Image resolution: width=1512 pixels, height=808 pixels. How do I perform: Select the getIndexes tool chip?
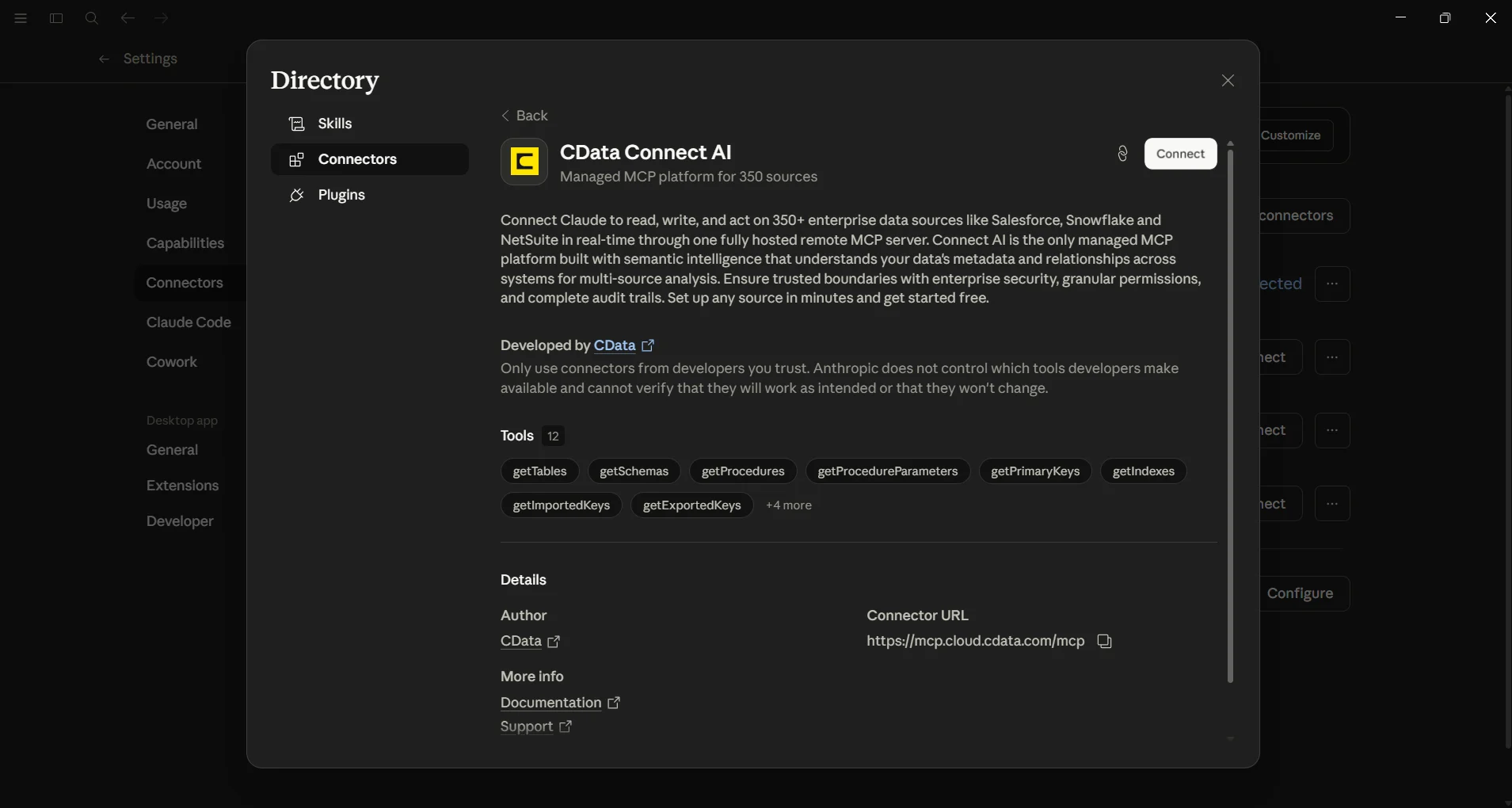(x=1144, y=471)
